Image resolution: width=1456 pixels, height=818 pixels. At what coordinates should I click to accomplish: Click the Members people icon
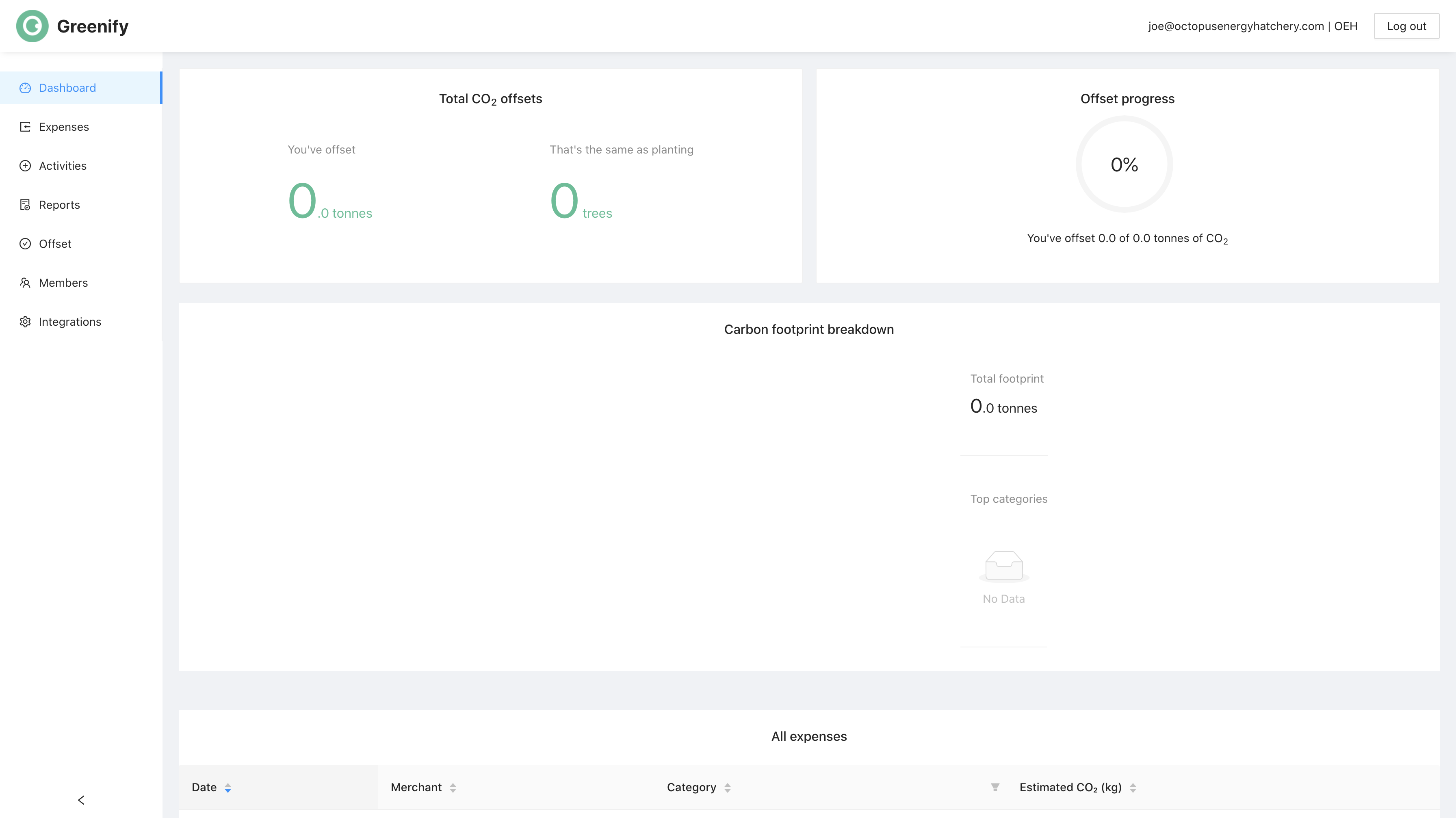pyautogui.click(x=25, y=282)
